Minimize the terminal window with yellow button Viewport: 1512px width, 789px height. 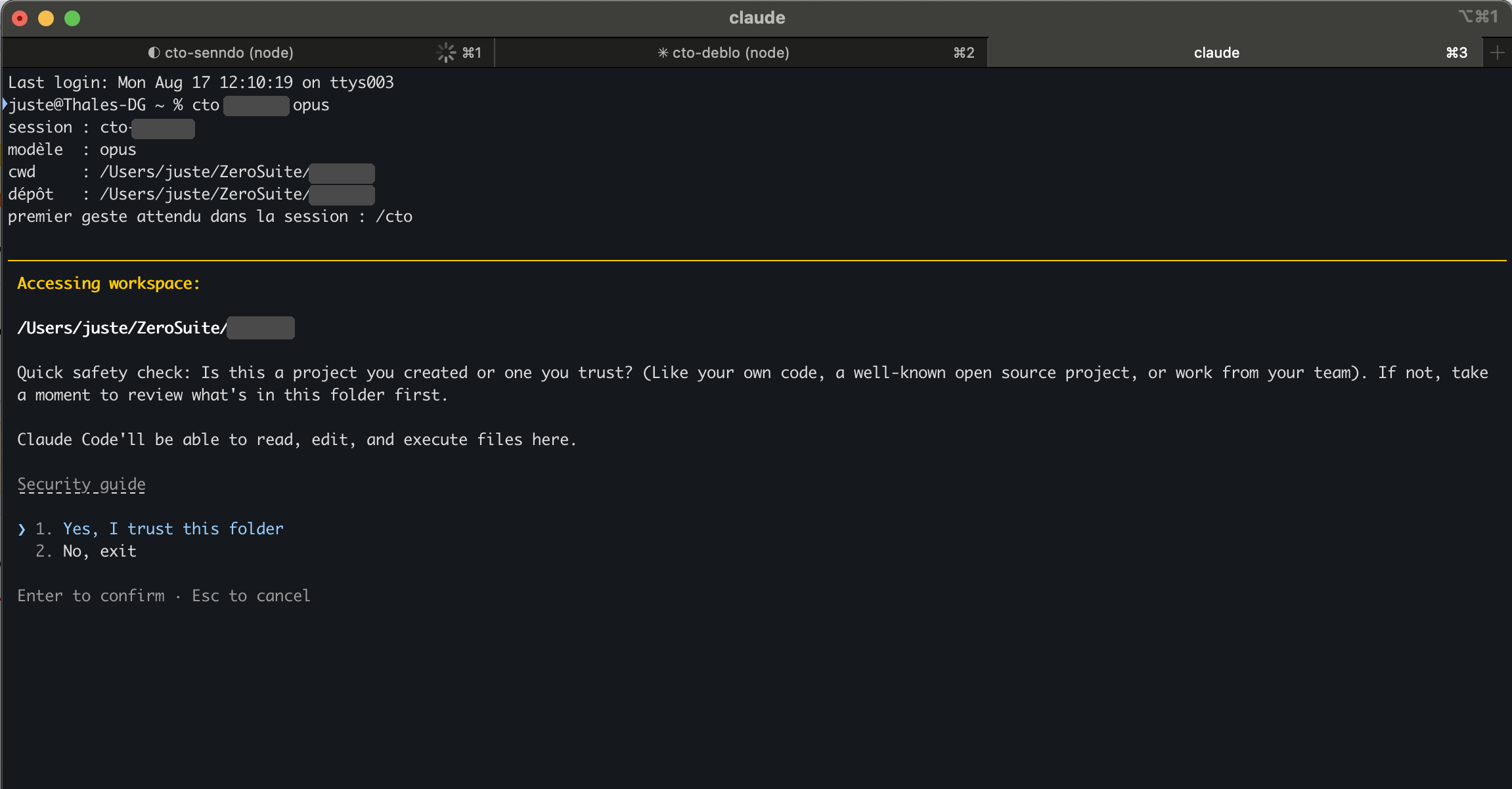pyautogui.click(x=46, y=18)
